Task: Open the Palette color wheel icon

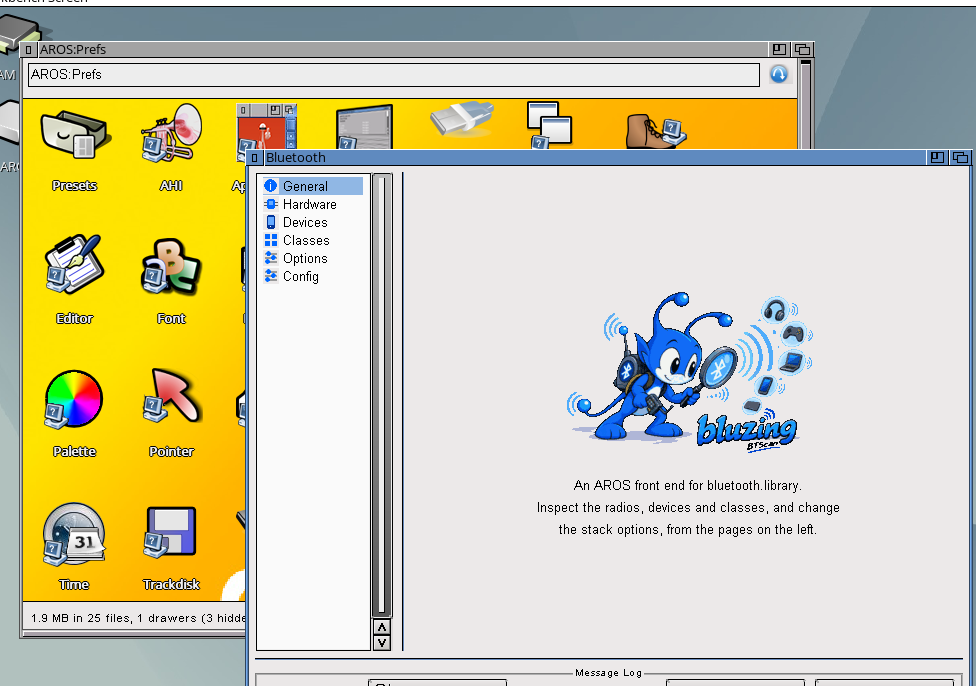Action: pos(73,399)
